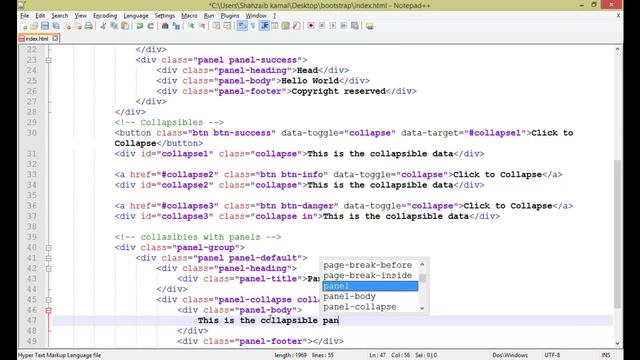Close document X at menu bar right

tap(618, 16)
